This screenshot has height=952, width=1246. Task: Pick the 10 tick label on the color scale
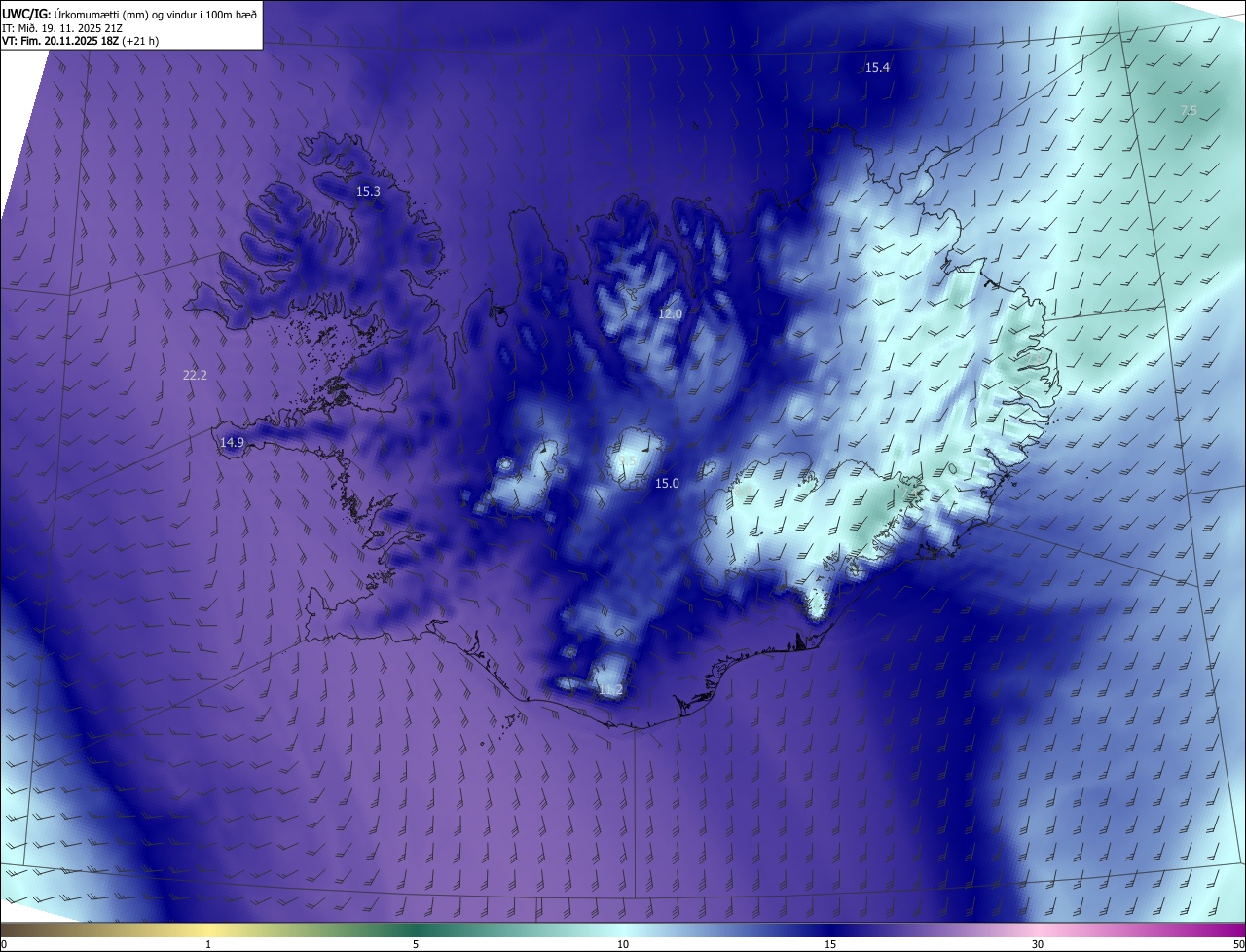(623, 944)
